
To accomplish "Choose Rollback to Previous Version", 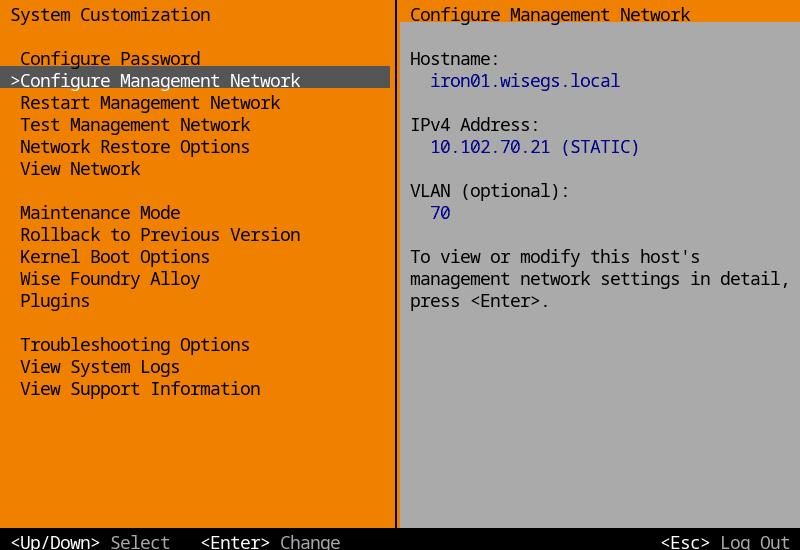I will point(160,235).
